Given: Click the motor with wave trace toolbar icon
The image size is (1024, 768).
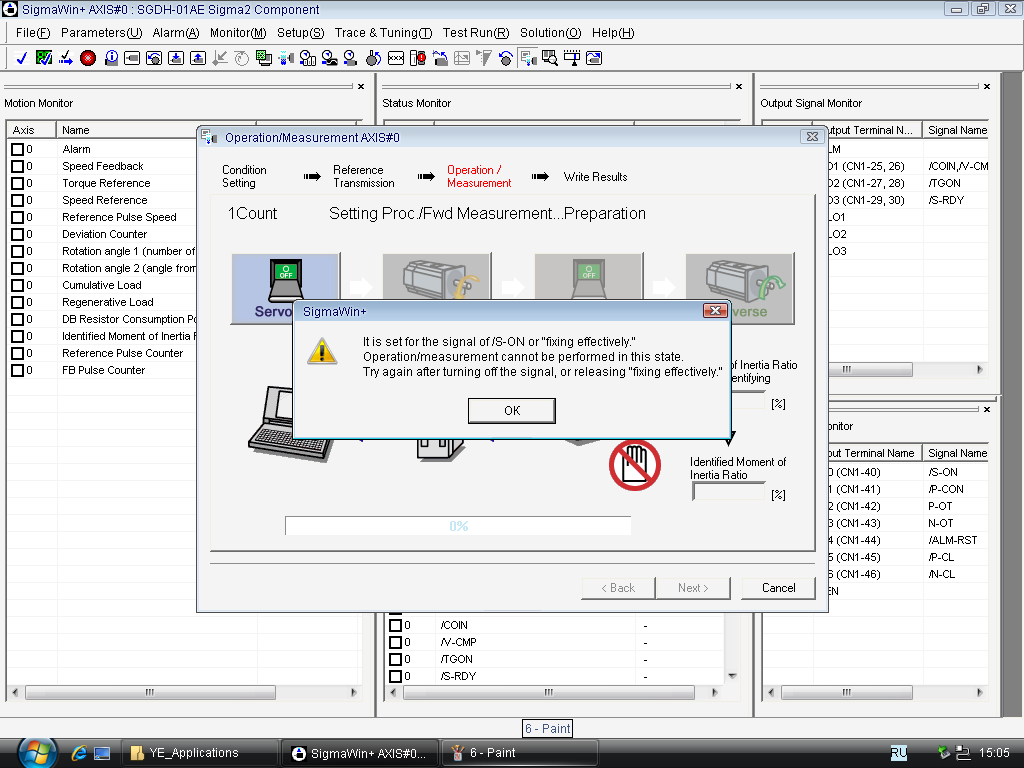Looking at the screenshot, I should 330,58.
